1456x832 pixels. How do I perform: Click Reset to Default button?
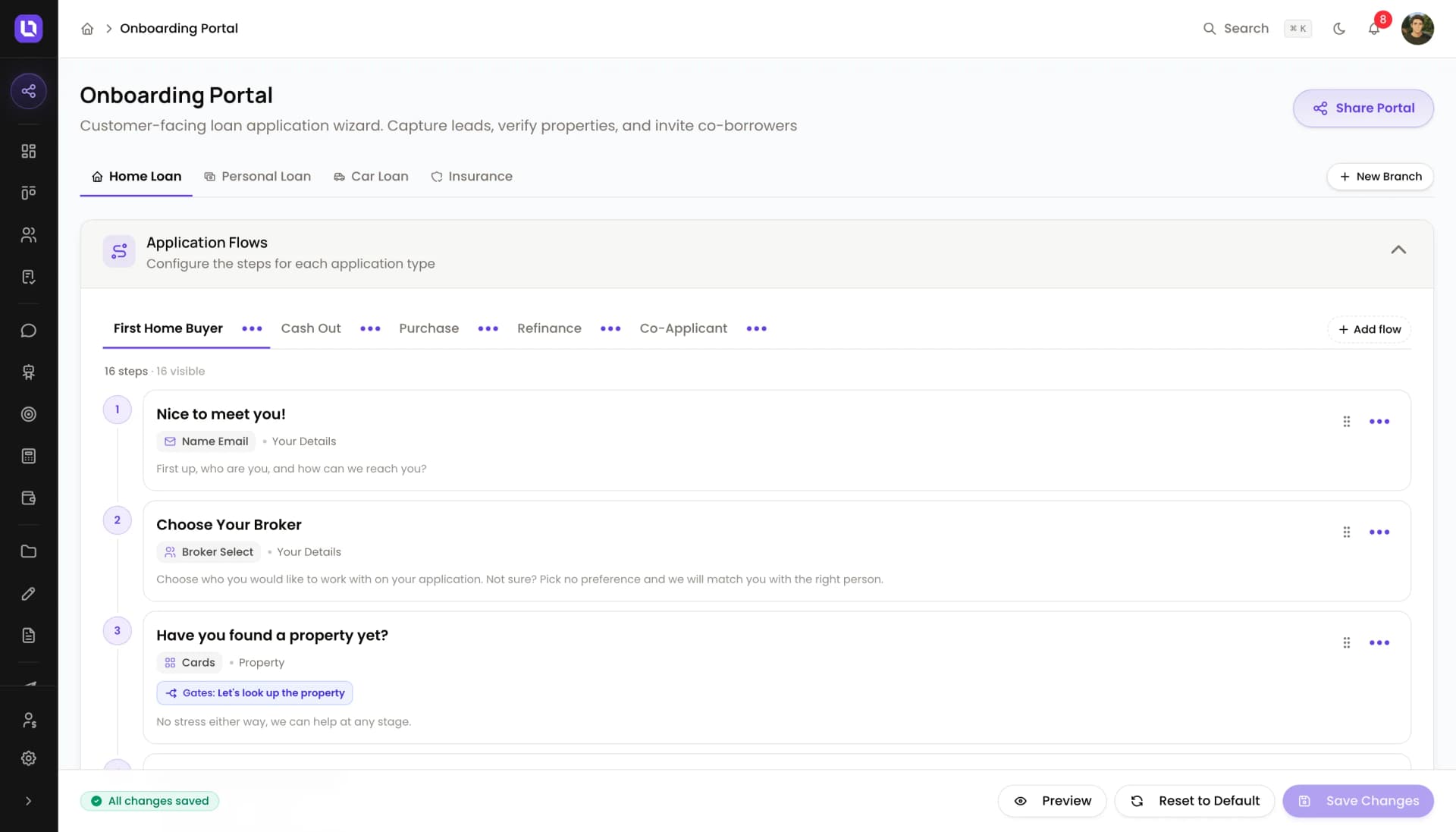point(1194,801)
